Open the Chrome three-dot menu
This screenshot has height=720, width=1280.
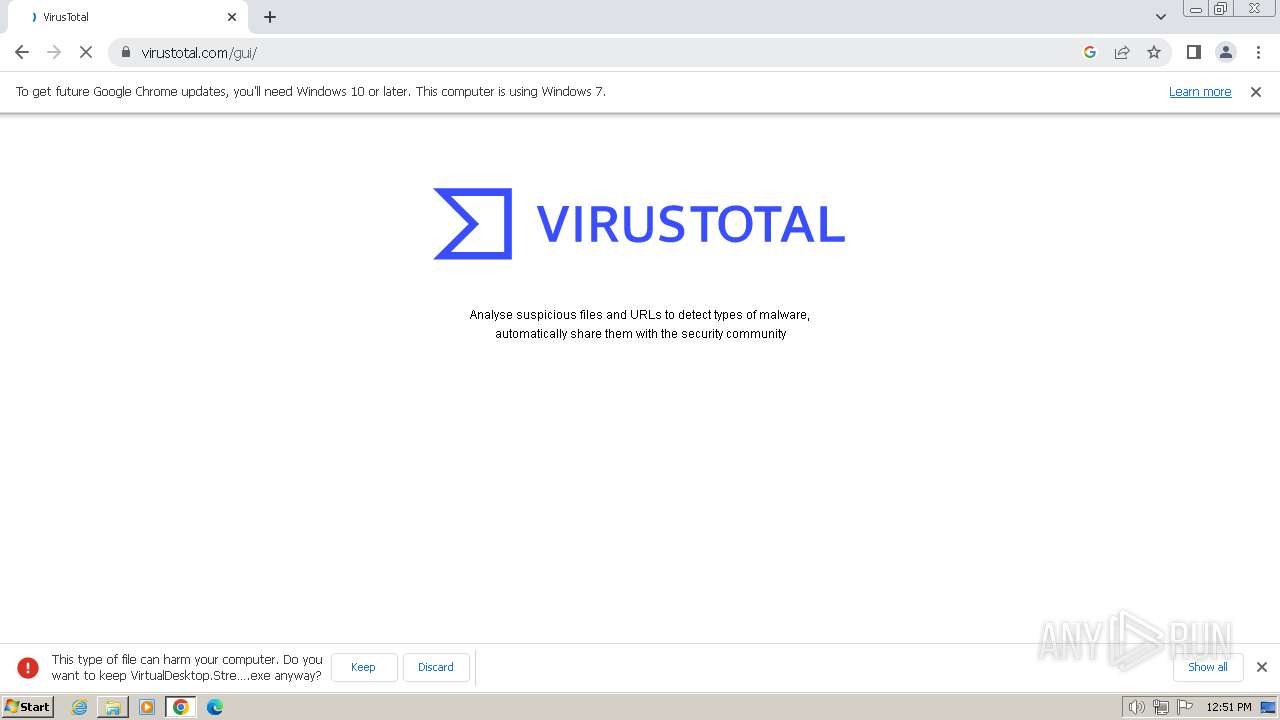click(1258, 52)
